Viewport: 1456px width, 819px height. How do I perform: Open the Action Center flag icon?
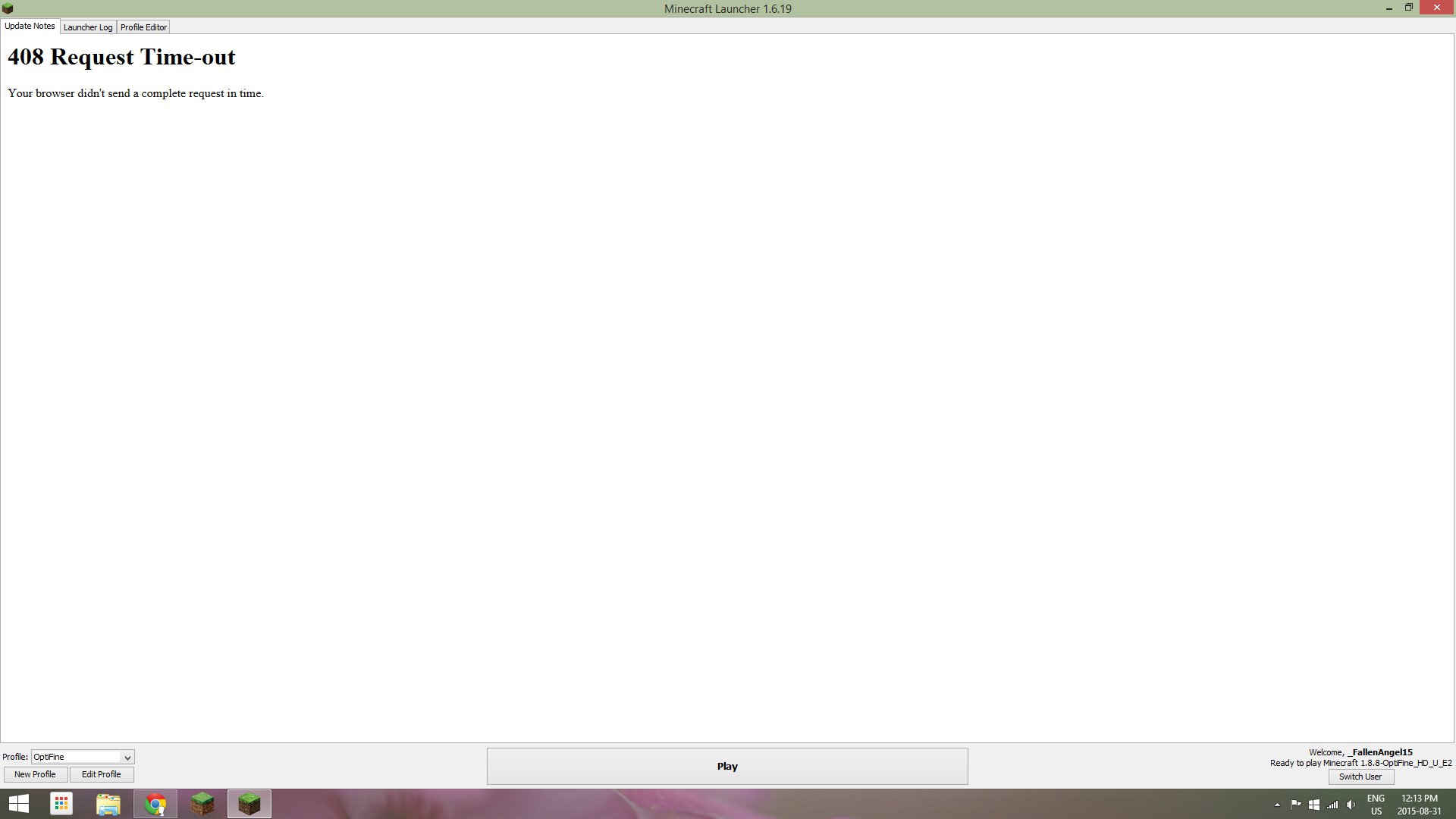(1295, 805)
